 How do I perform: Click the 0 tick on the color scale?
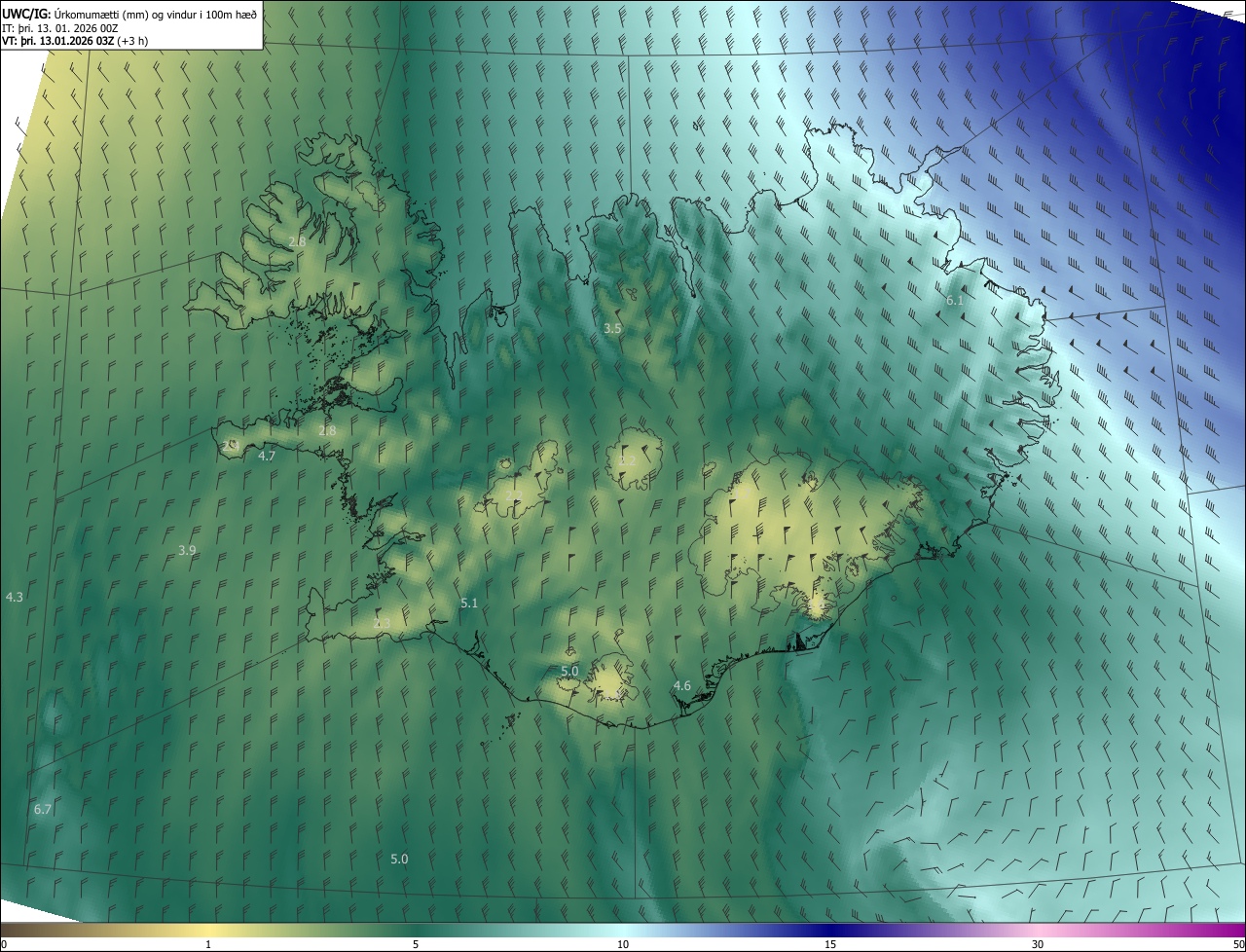pos(4,944)
